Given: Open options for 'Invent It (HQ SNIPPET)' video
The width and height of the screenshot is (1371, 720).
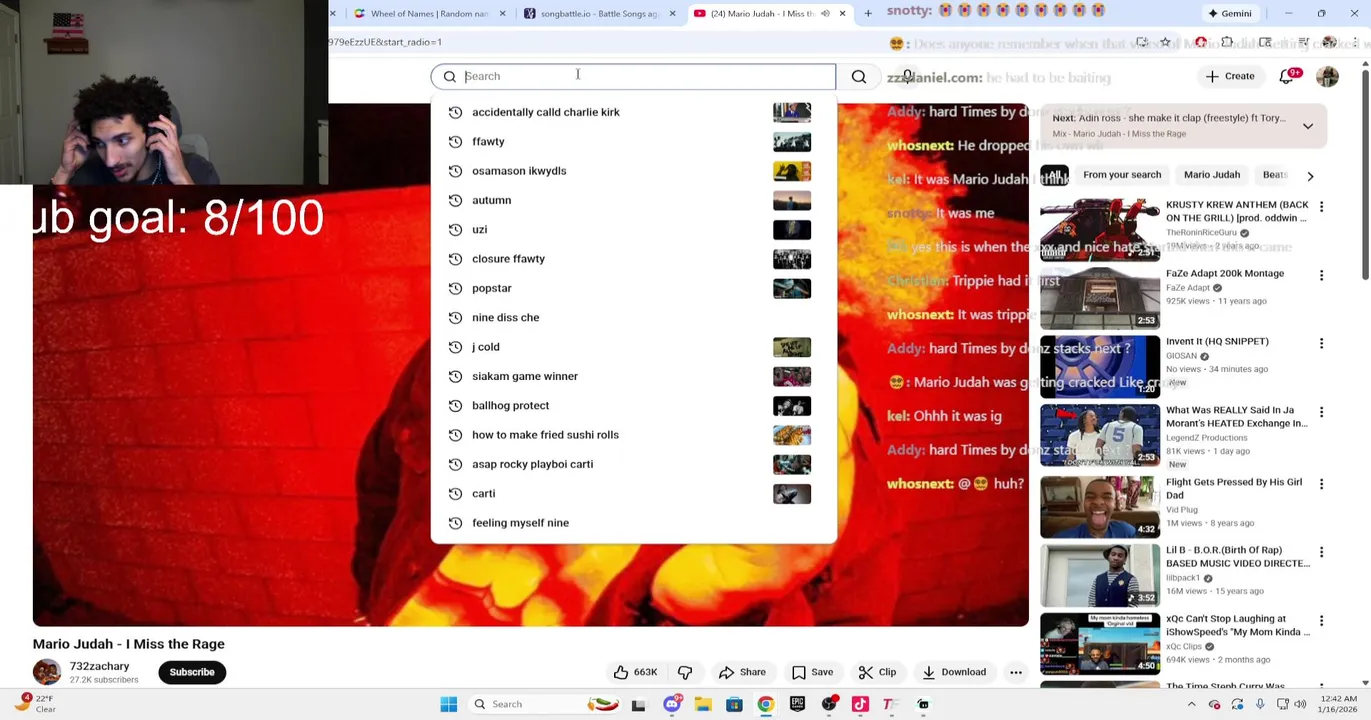Looking at the screenshot, I should [1321, 343].
